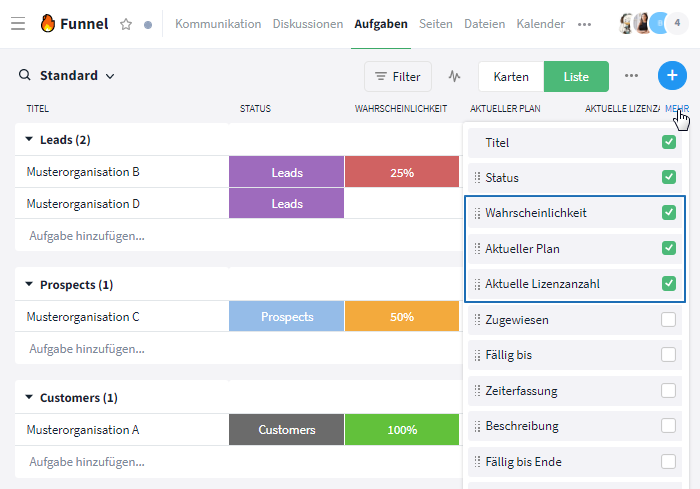This screenshot has width=700, height=489.
Task: Collapse the Leads group
Action: 29,139
